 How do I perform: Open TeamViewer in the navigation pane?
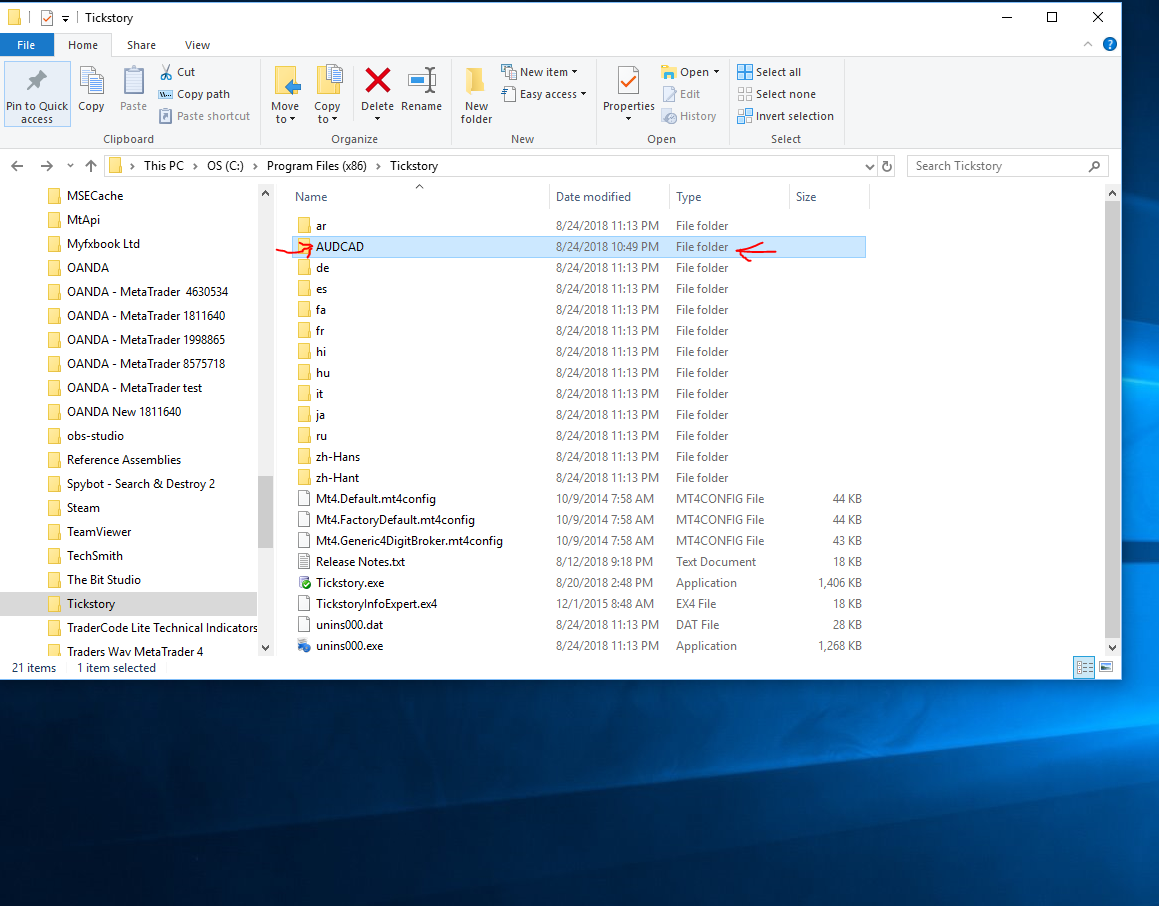(99, 532)
